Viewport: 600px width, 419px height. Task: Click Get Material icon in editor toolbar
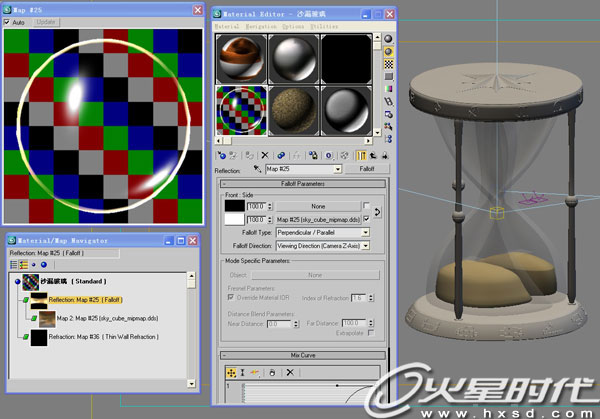point(221,155)
